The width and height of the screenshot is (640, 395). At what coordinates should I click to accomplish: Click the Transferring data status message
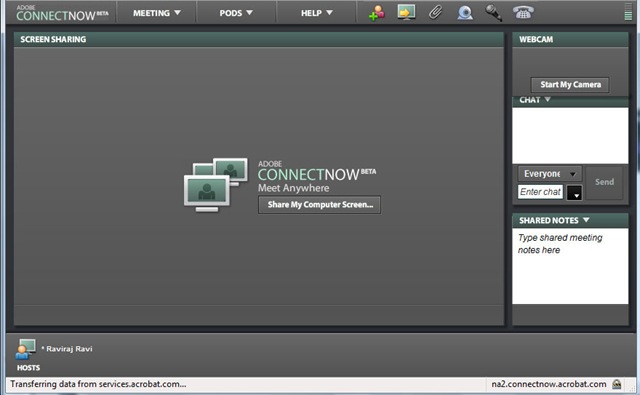(98, 384)
